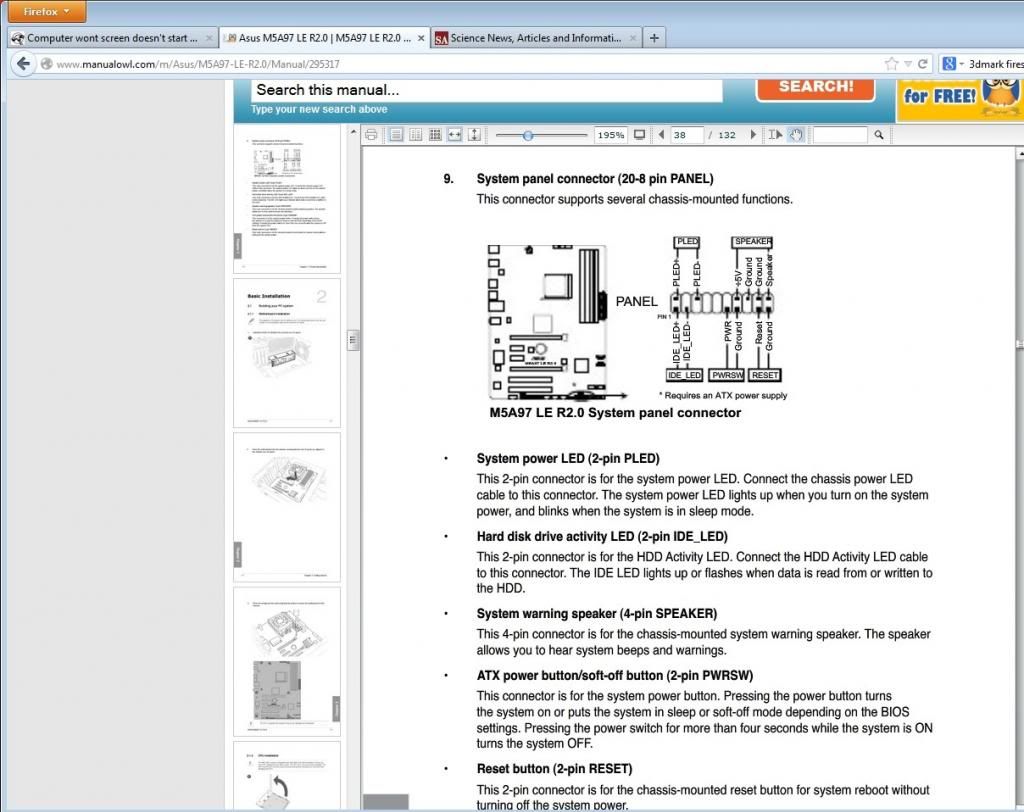Screen dimensions: 1024x812
Task: Click the 'for FREE!' owl advertisement banner
Action: (960, 99)
